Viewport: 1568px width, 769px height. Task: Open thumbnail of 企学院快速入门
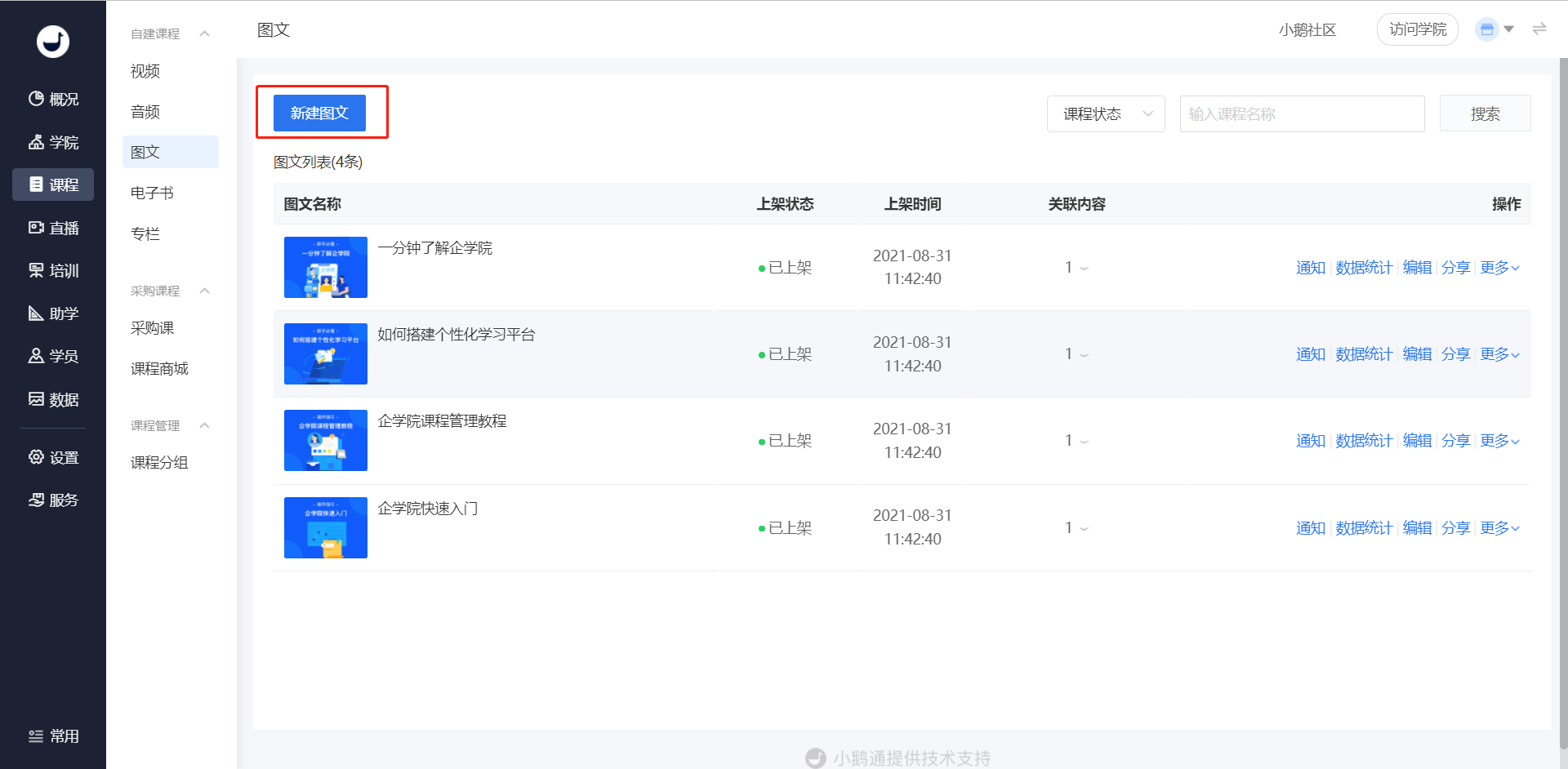(x=326, y=527)
